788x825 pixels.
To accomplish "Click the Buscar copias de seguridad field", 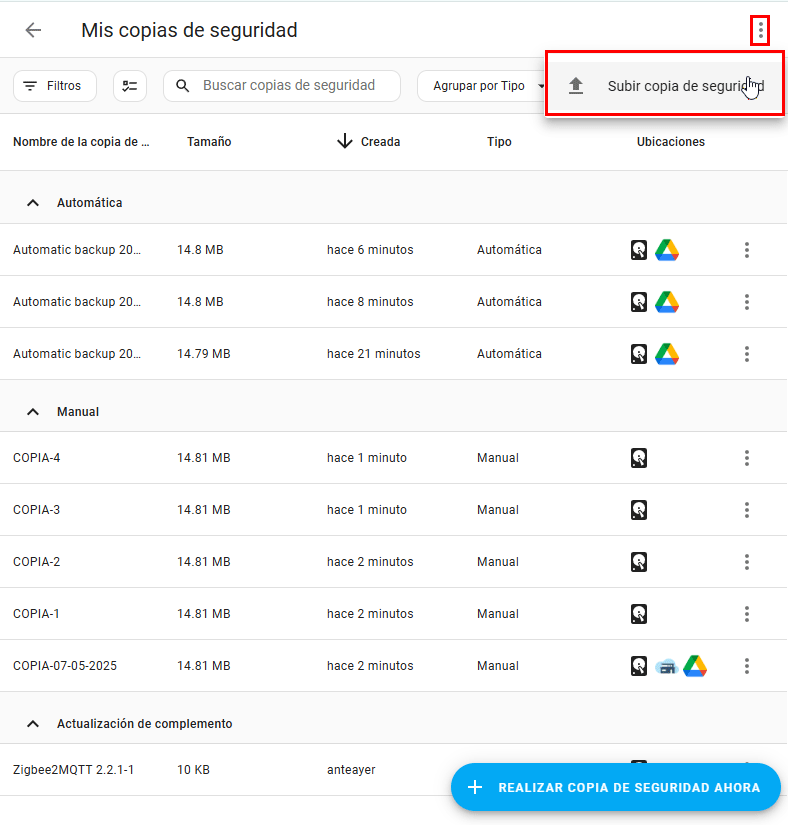I will point(288,86).
